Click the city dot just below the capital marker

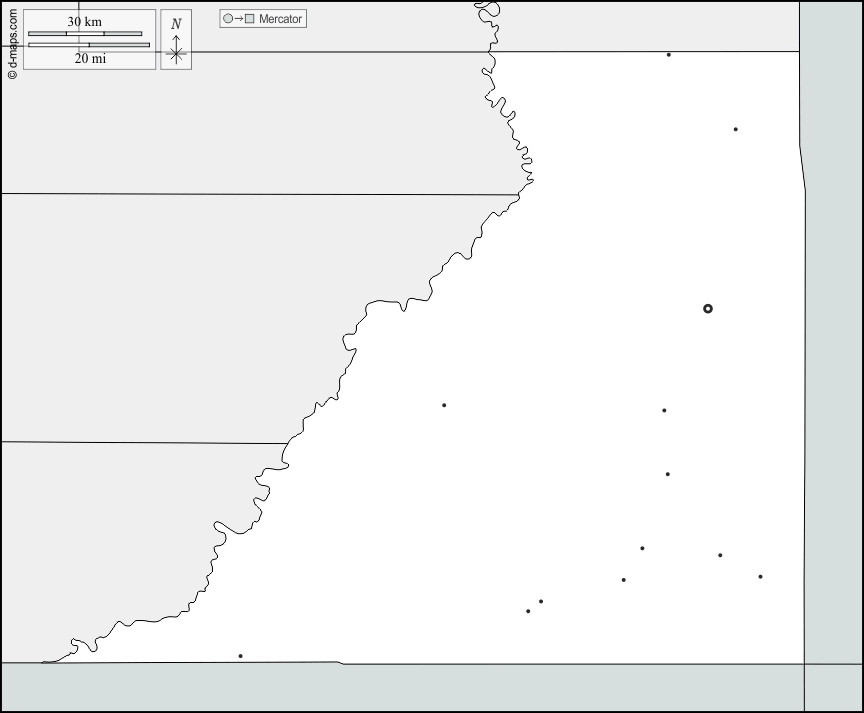tap(664, 410)
